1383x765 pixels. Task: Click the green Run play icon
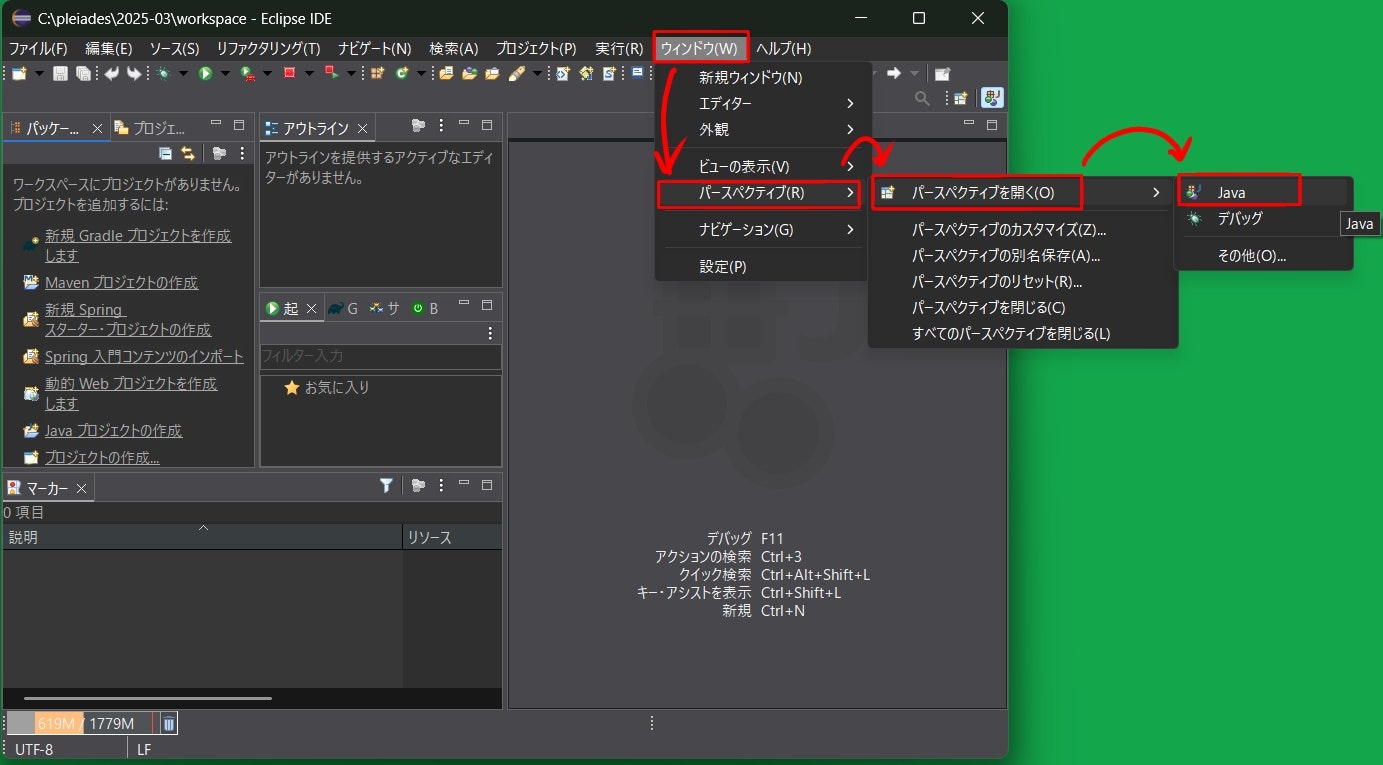pyautogui.click(x=205, y=73)
